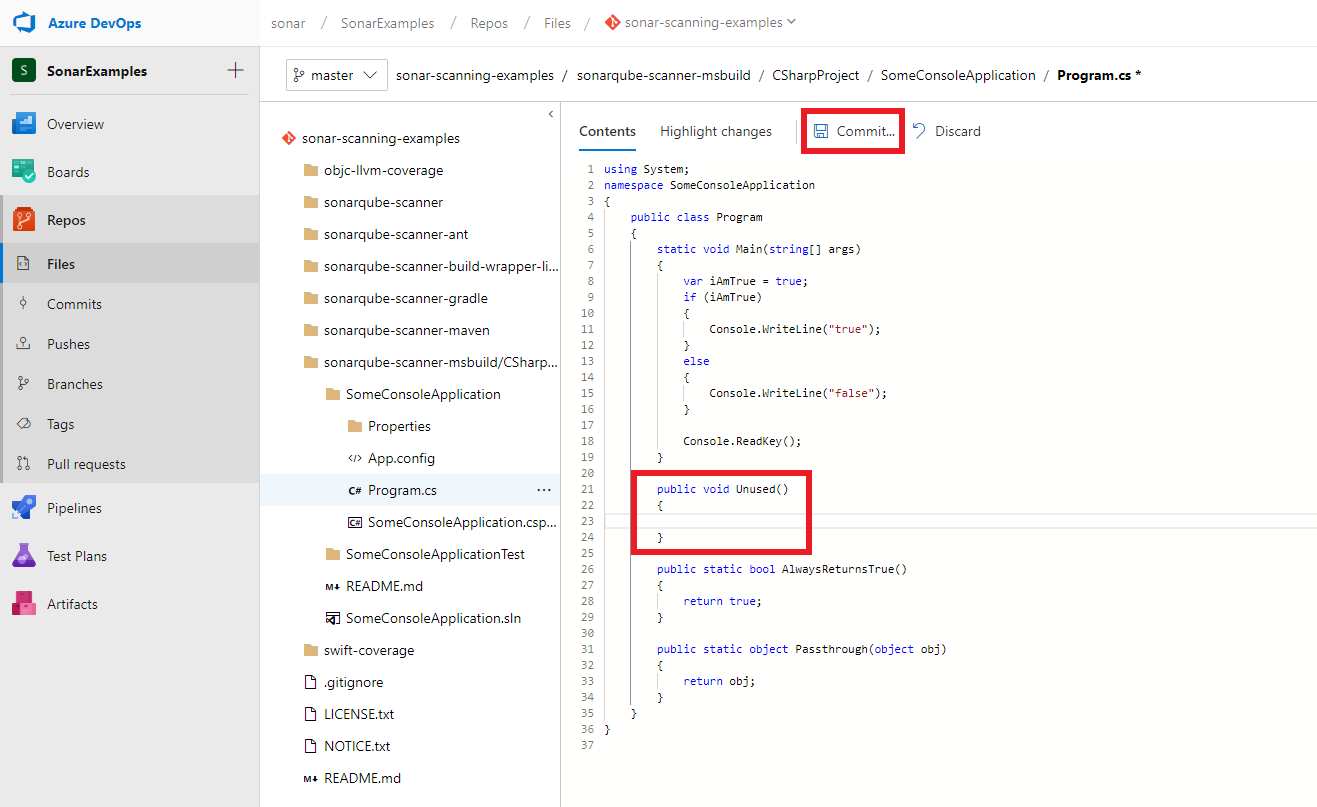Open the sonarqube-scanner-maven folder

click(x=407, y=330)
